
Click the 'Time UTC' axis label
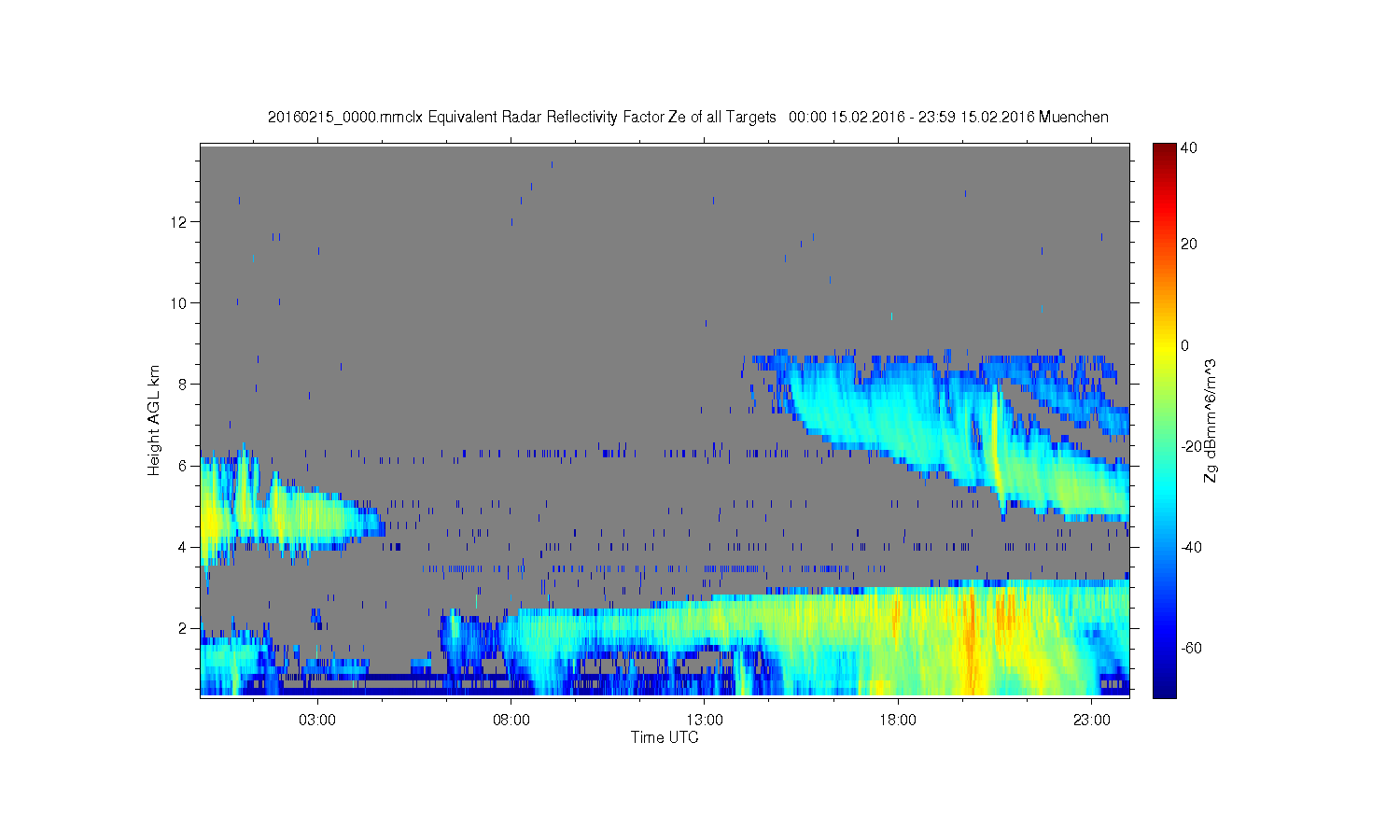[x=665, y=737]
